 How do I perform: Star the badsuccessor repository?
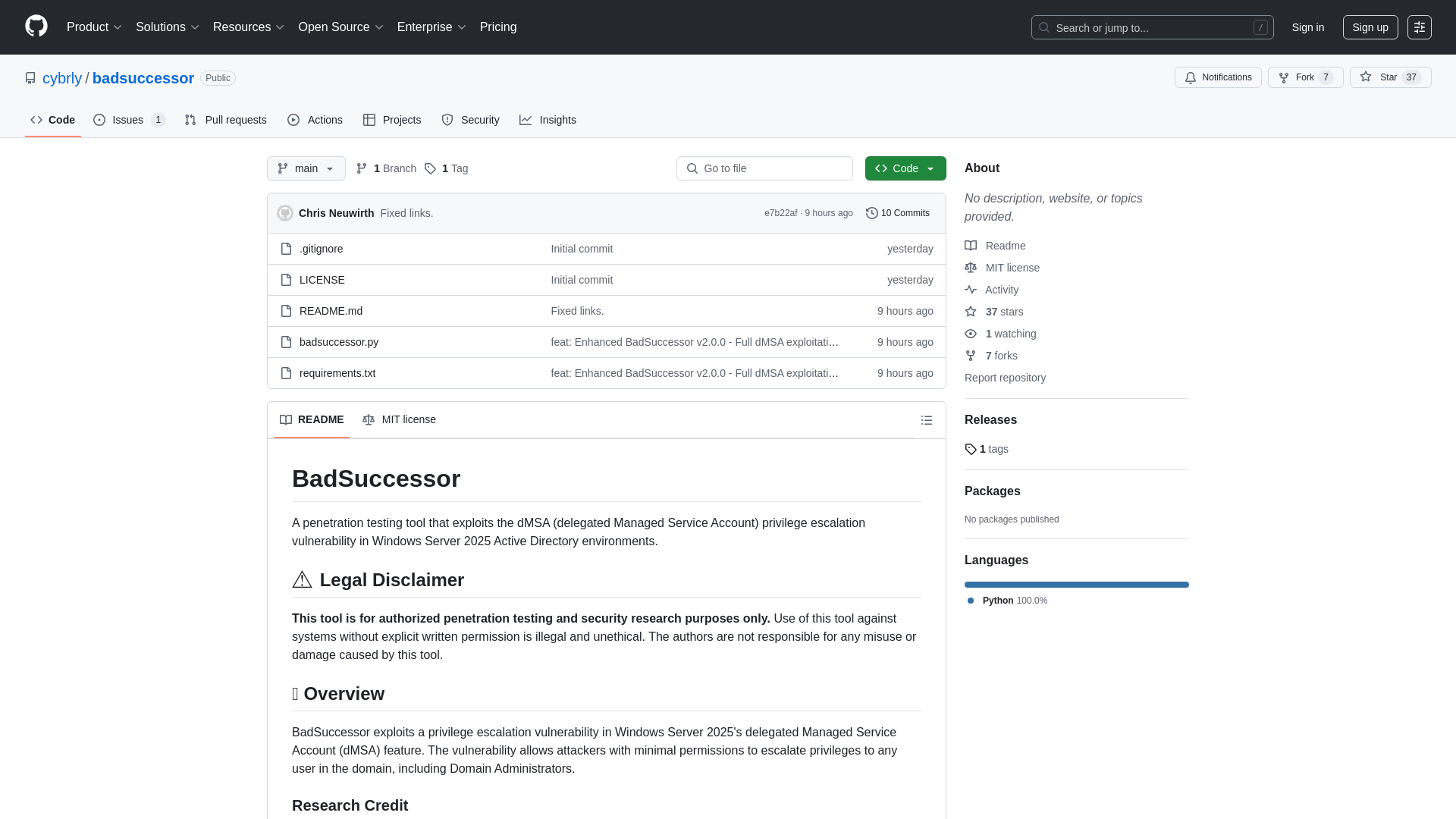click(1390, 77)
